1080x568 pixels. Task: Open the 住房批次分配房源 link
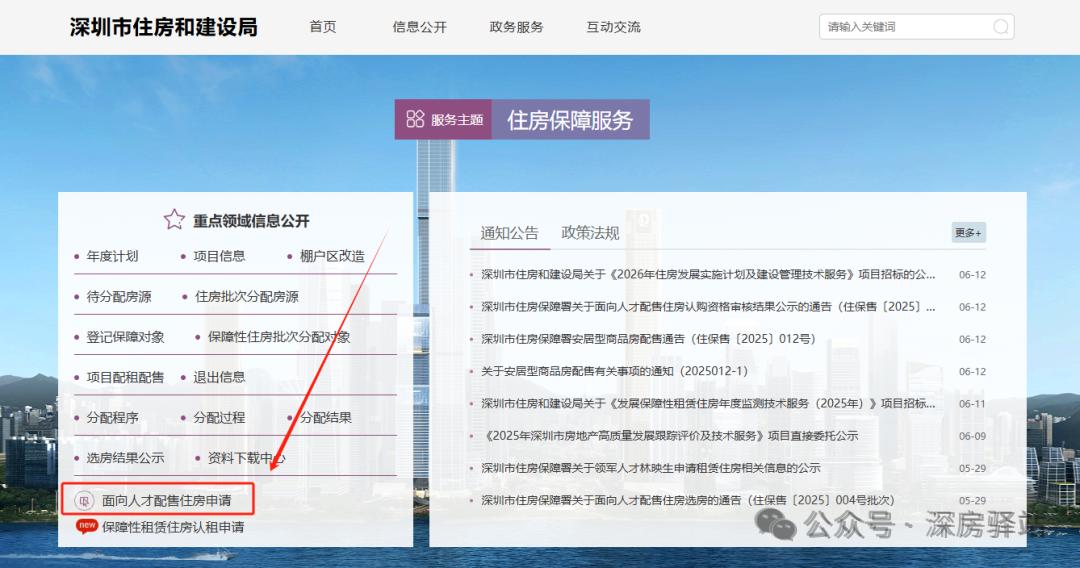click(247, 297)
